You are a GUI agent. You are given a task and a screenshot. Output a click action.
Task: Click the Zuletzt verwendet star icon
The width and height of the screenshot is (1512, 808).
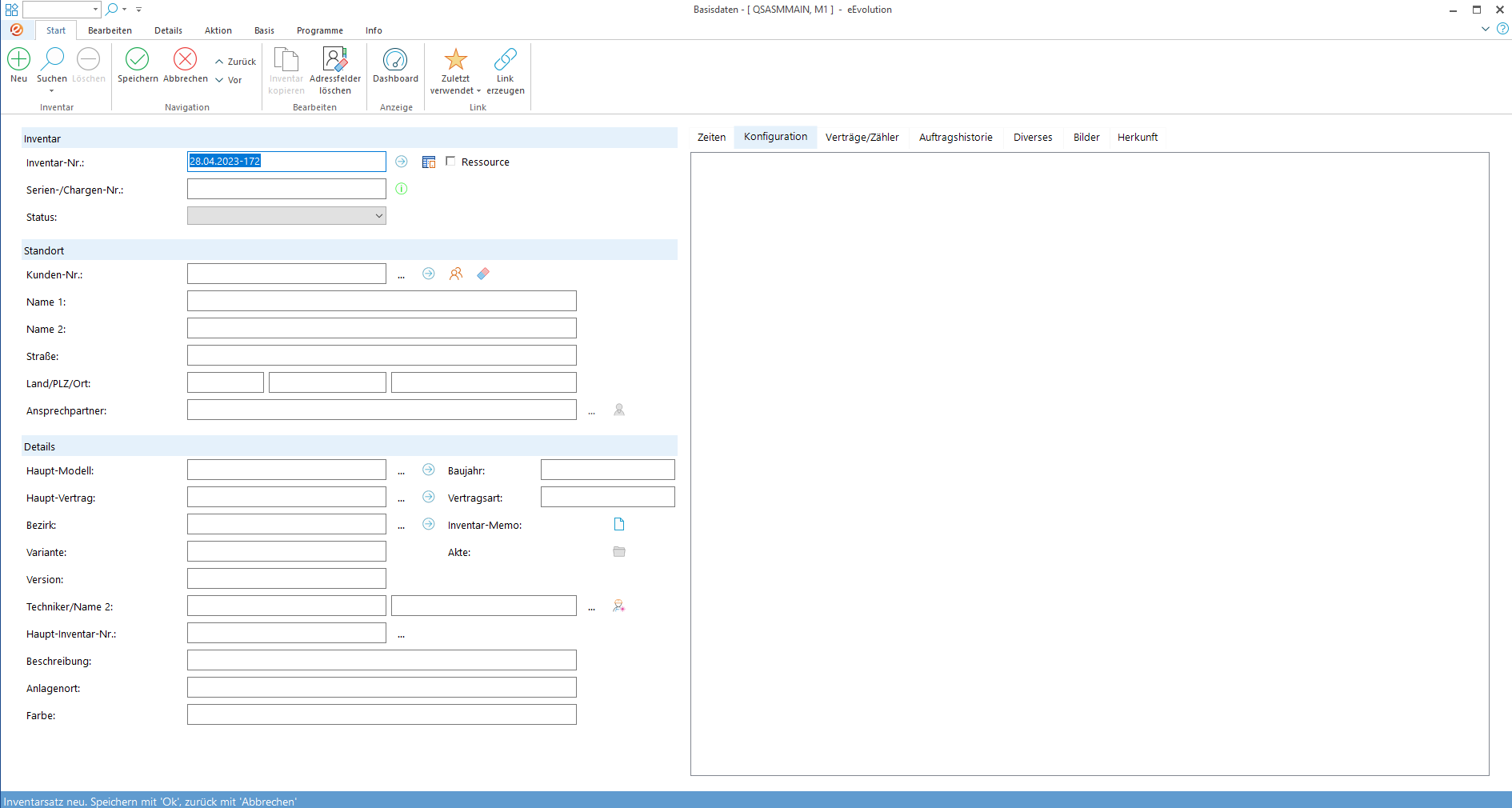point(455,59)
